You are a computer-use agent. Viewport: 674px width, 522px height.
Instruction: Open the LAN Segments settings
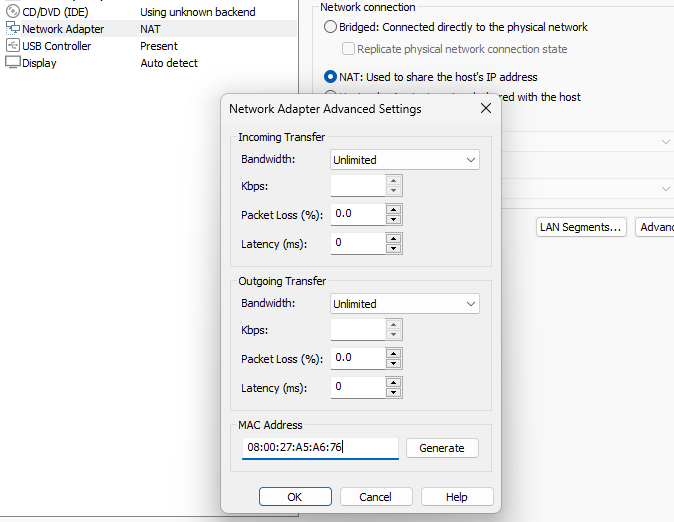coord(581,227)
